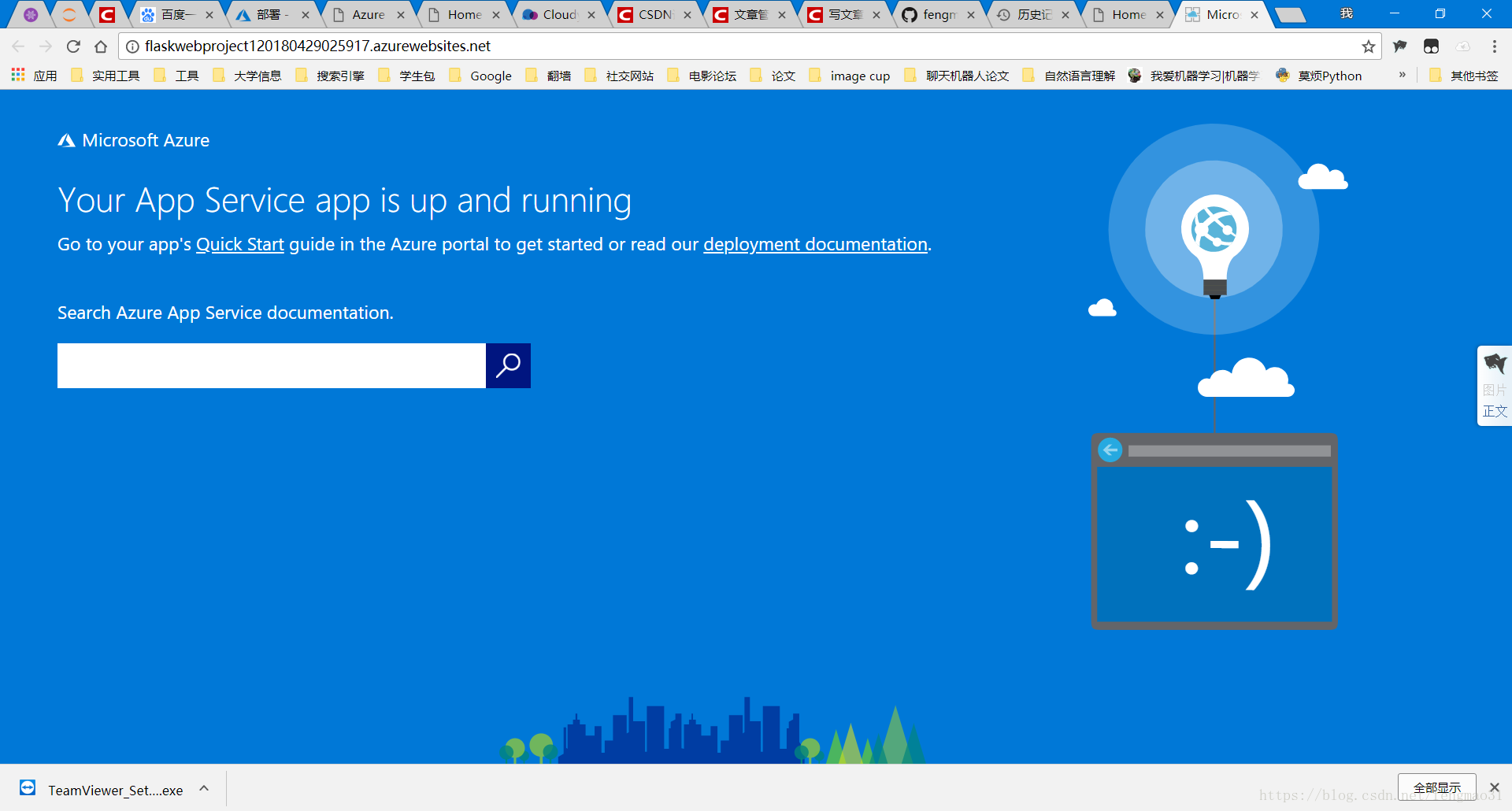Click the grayed cloud extension icon

1462,46
